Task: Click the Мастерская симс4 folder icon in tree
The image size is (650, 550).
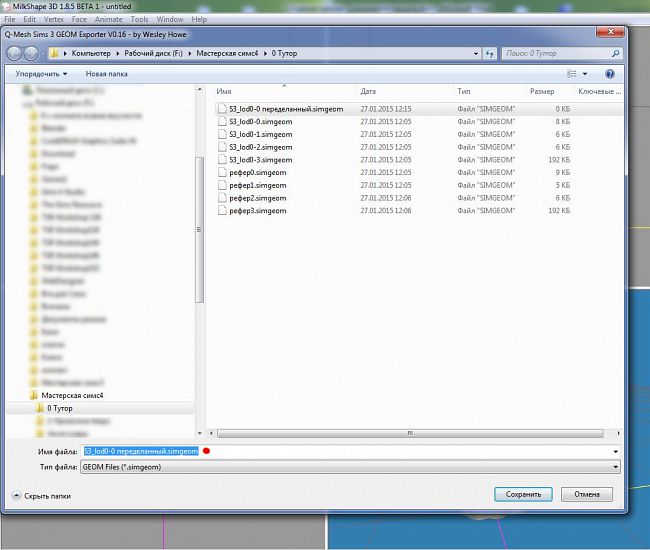Action: 34,395
